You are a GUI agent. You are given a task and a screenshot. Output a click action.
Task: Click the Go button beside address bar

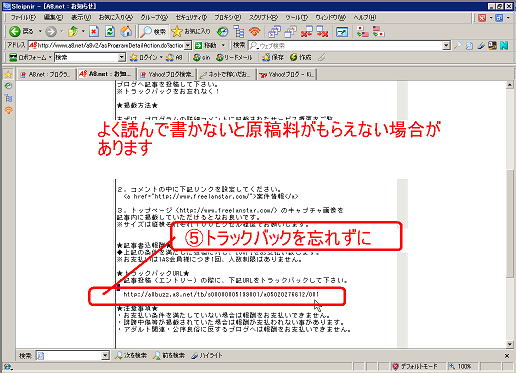(206, 45)
